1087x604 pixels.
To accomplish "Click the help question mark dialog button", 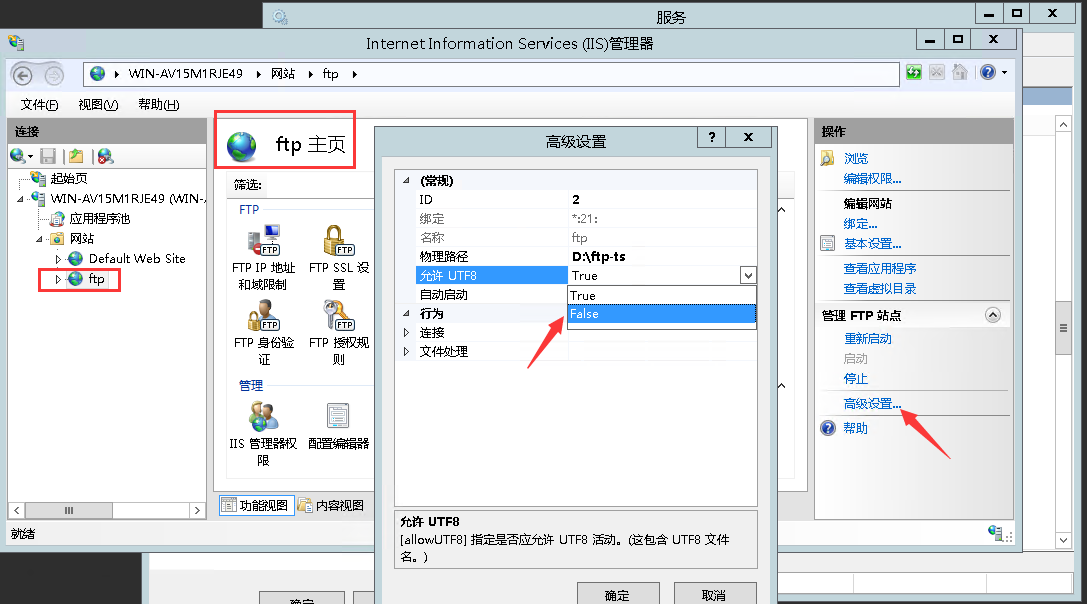I will click(712, 138).
